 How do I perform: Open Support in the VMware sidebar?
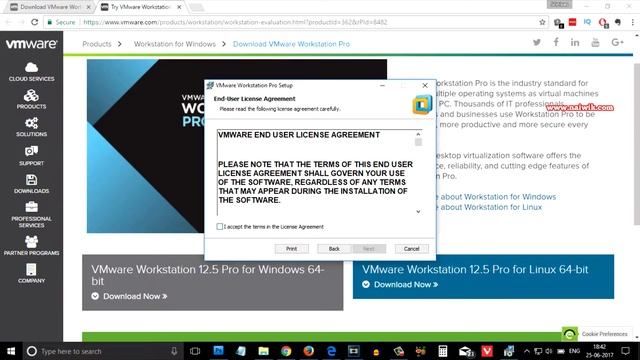pos(31,156)
